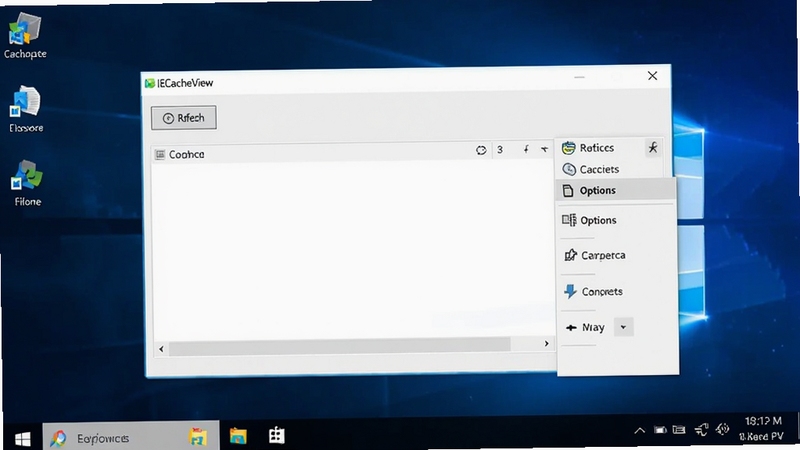Click the keyboard icon in system tray

(x=679, y=430)
